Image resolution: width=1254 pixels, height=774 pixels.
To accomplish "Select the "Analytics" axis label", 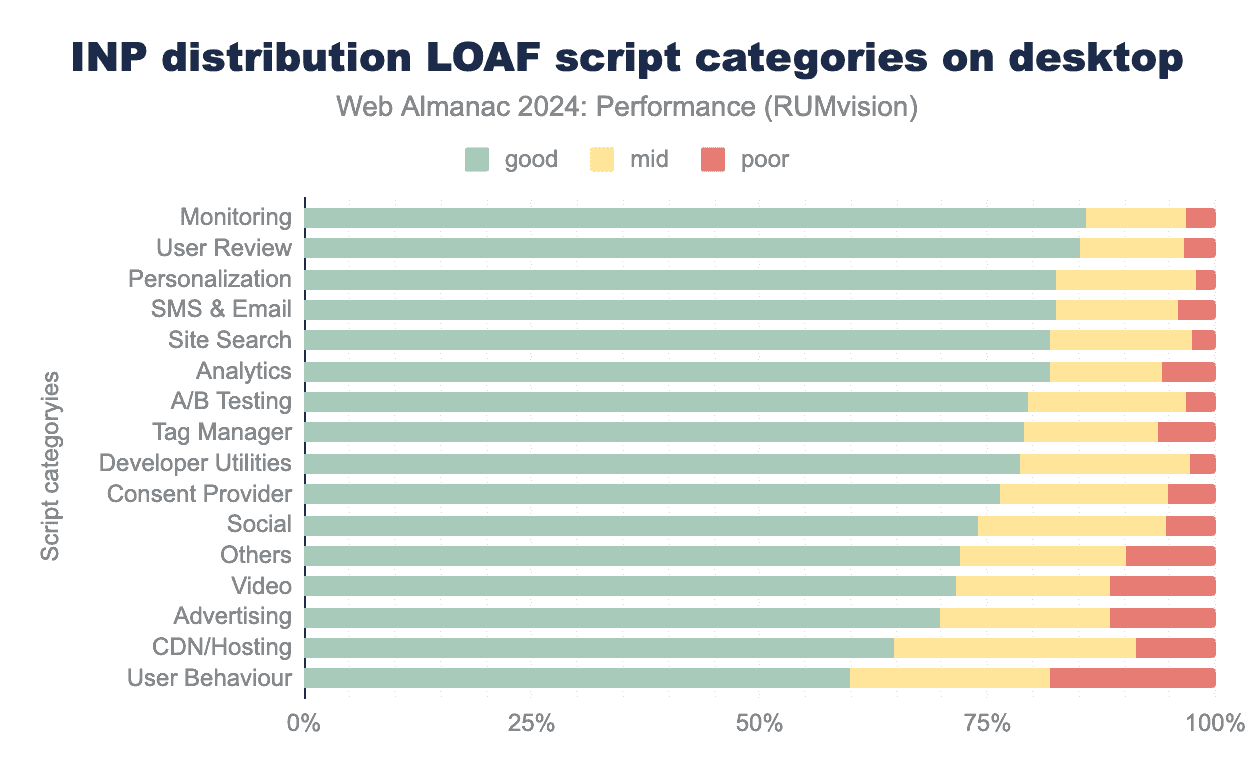I will tap(243, 371).
